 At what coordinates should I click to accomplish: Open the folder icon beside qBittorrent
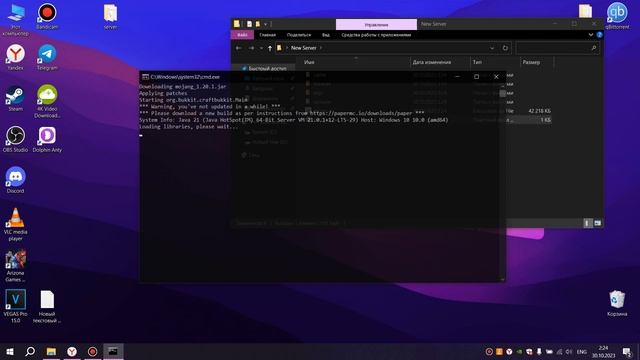(x=585, y=11)
